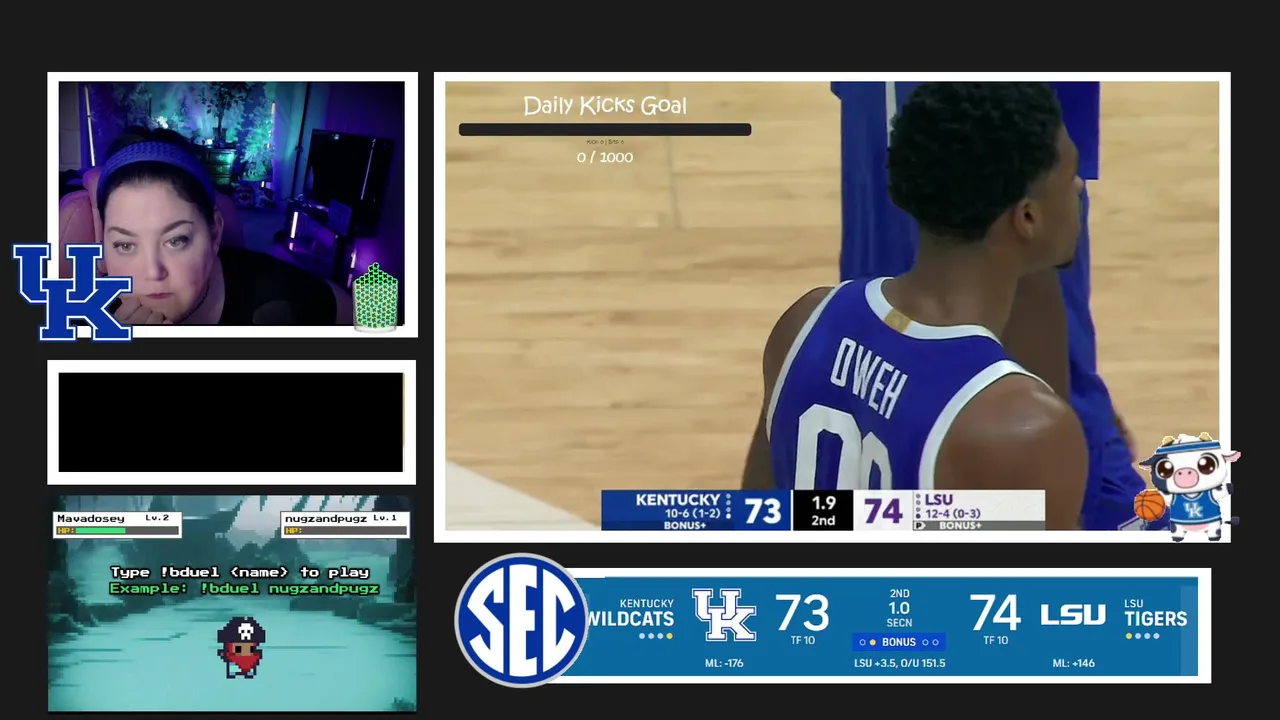Click the duel game panel background scene
This screenshot has width=1280, height=720.
pyautogui.click(x=232, y=603)
